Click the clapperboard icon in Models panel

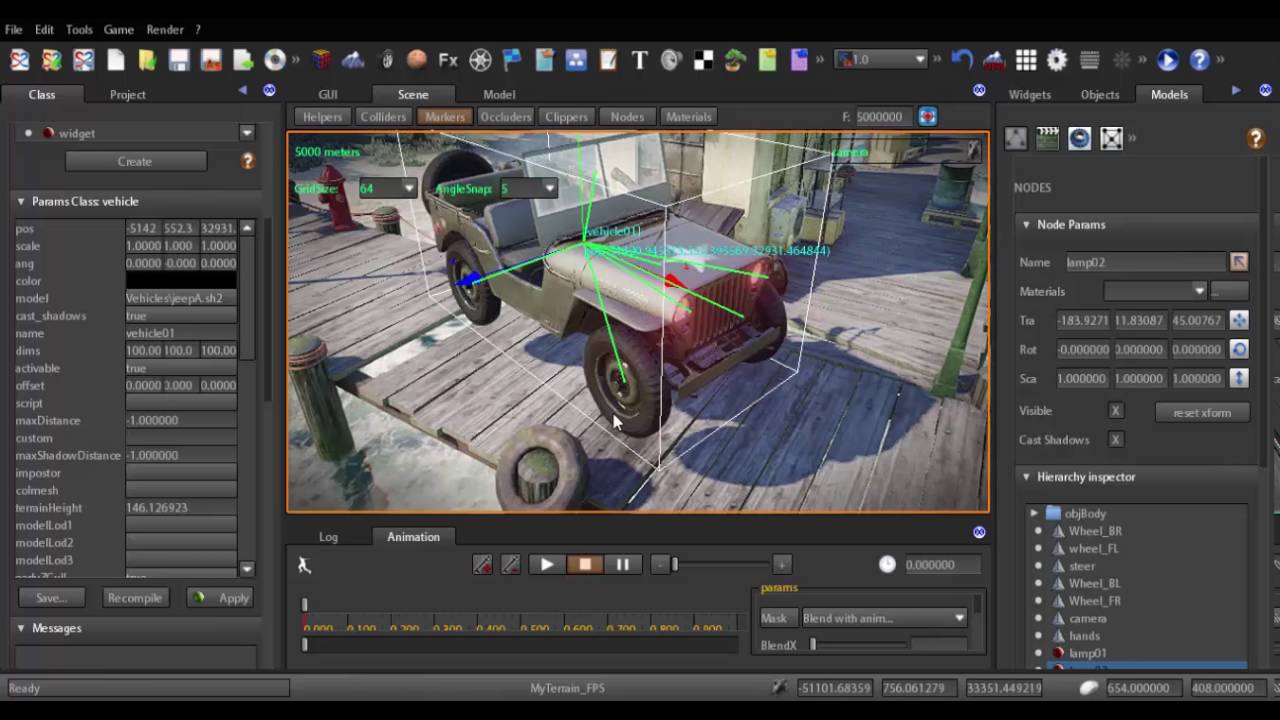tap(1047, 138)
